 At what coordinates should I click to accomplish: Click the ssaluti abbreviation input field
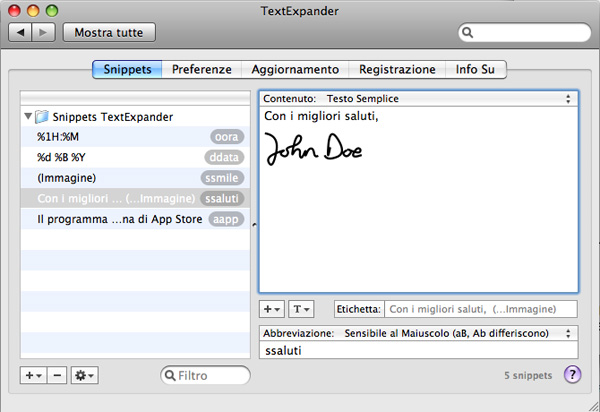pyautogui.click(x=419, y=350)
